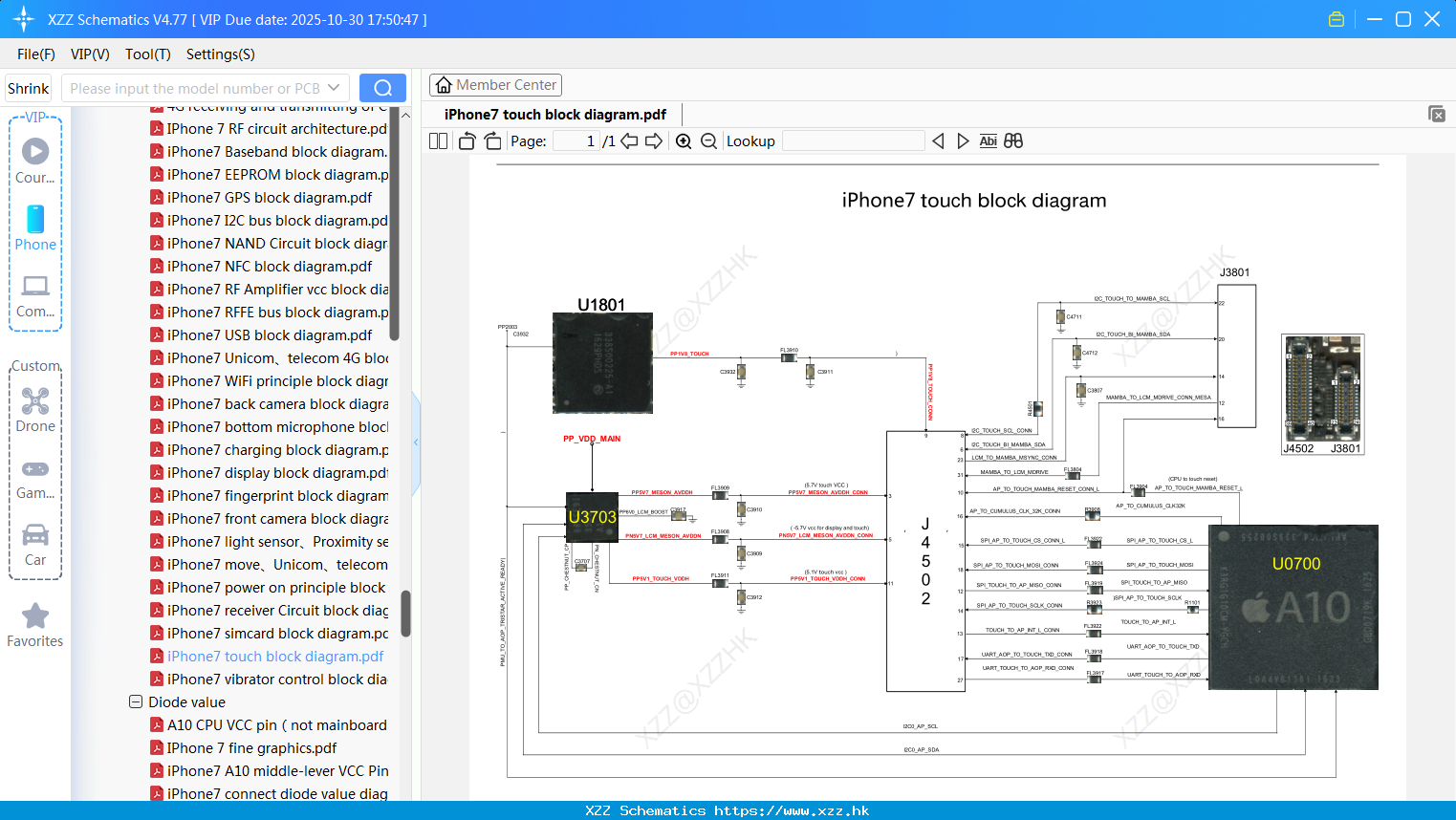The height and width of the screenshot is (820, 1456).
Task: Toggle the two-page view icon
Action: click(x=438, y=141)
